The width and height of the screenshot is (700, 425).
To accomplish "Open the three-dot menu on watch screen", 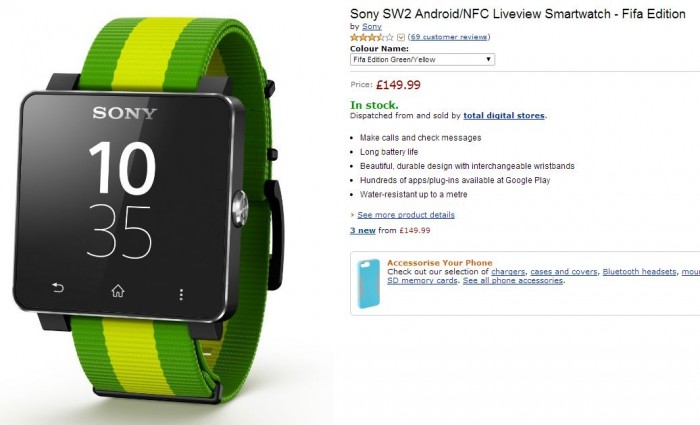I will [181, 295].
